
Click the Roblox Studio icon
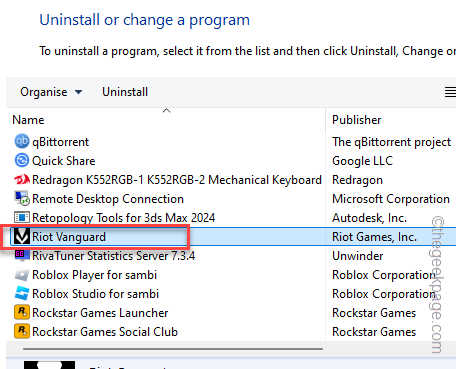point(22,294)
